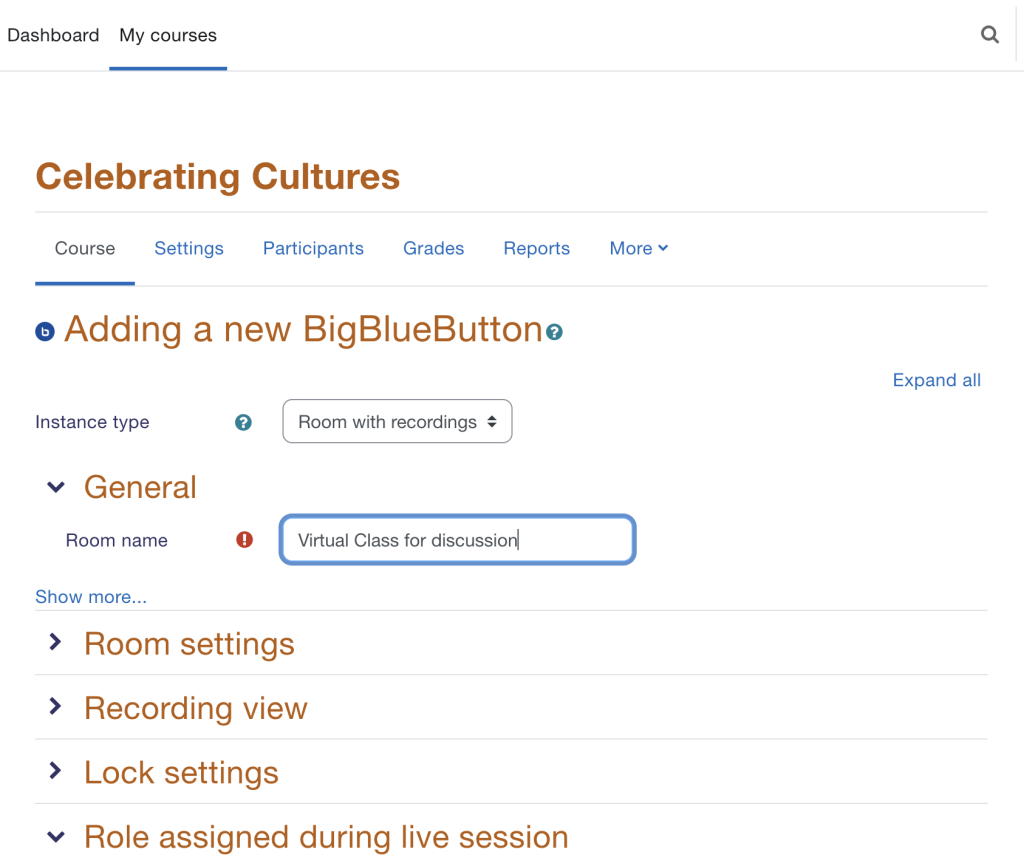Switch to the Settings tab
Screen dimensions: 1024x855
click(x=189, y=249)
